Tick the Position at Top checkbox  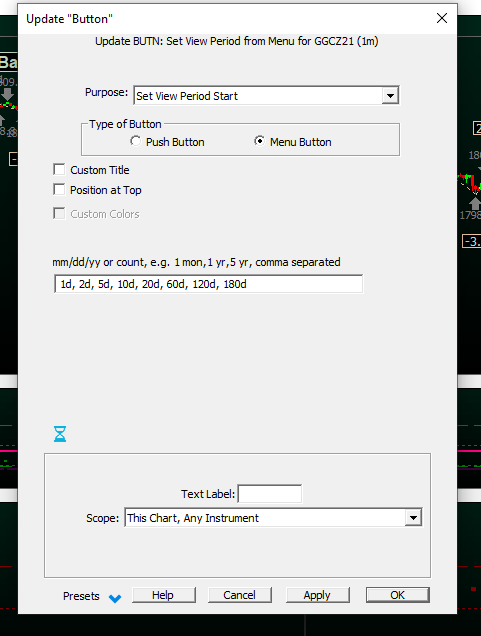59,189
